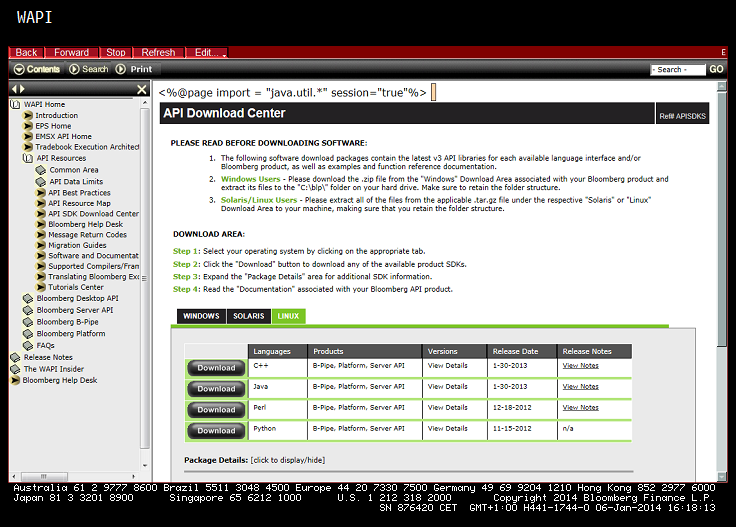Click the API Data Limits folder icon
The width and height of the screenshot is (736, 527).
[41, 182]
